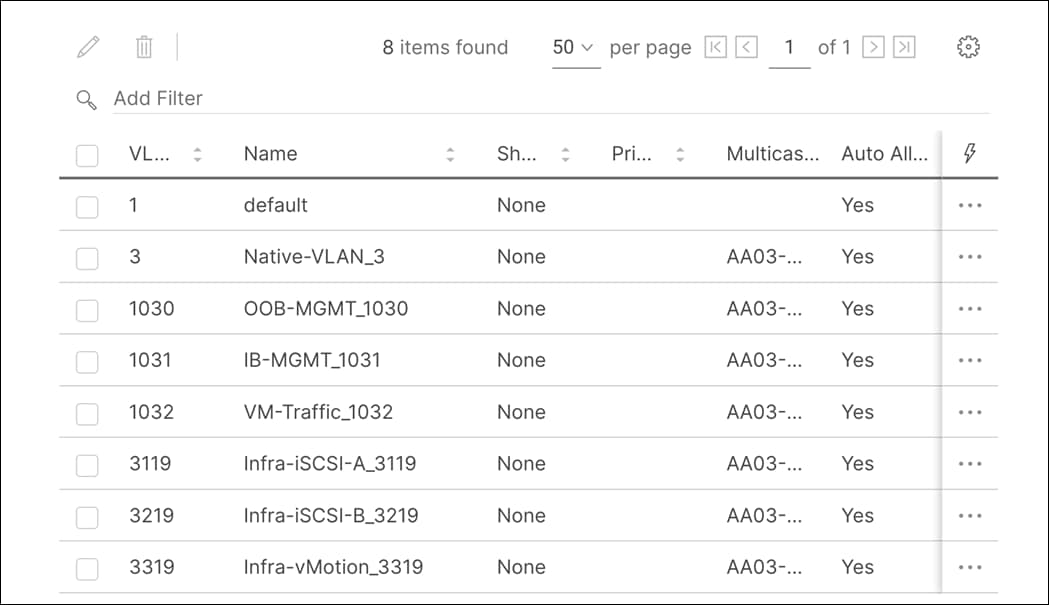Click the trash delete icon
1049x605 pixels.
coord(143,46)
